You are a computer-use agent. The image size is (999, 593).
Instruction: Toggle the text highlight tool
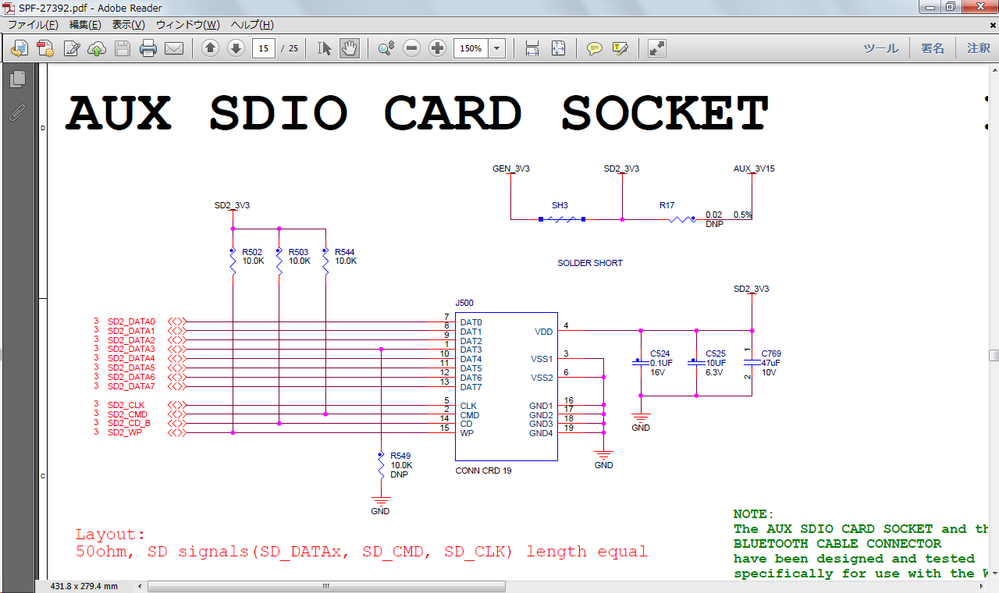620,48
